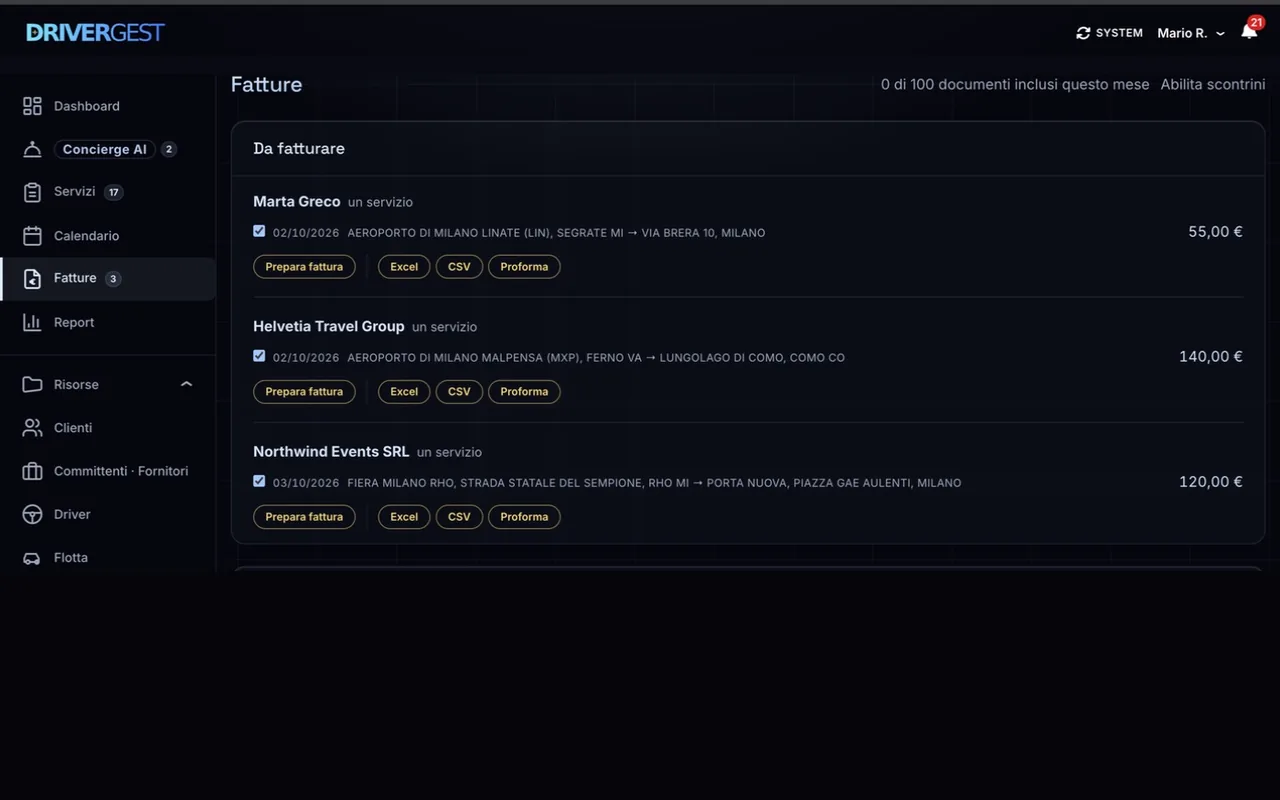Click Prepara fattura for Marta Greco
Screen dimensions: 1280x800
pyautogui.click(x=304, y=267)
